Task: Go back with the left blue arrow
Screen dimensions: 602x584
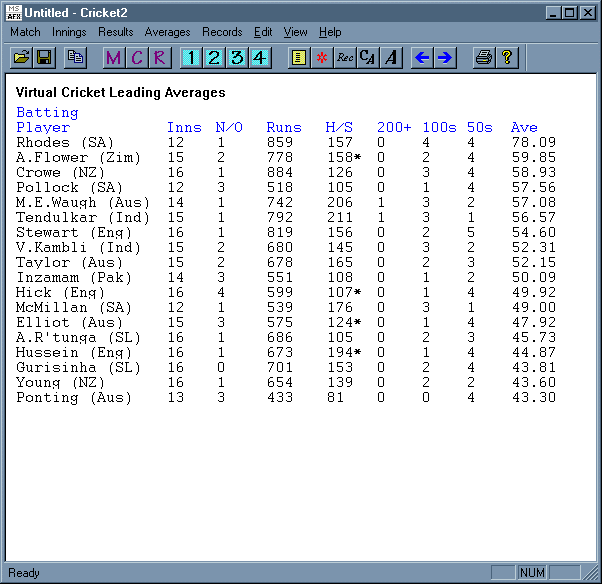Action: (422, 58)
